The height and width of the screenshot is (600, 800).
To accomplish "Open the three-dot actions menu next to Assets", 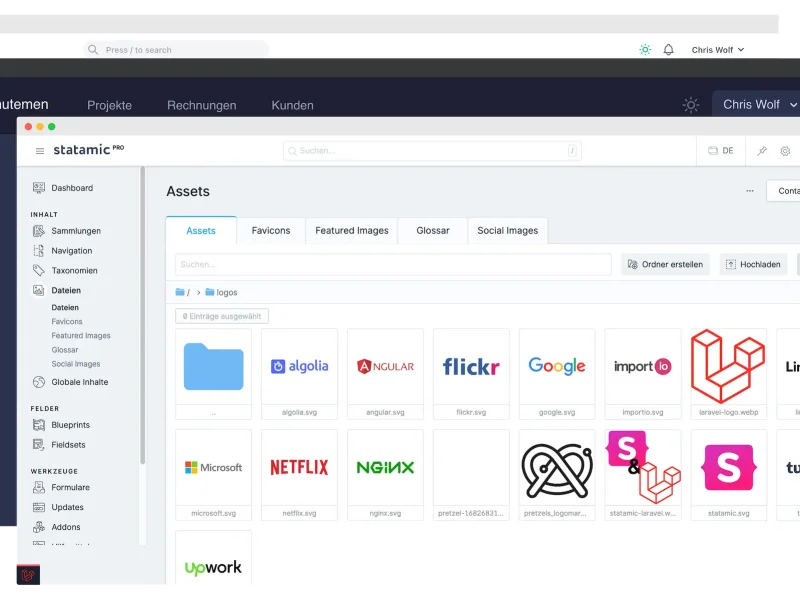I will pyautogui.click(x=749, y=190).
